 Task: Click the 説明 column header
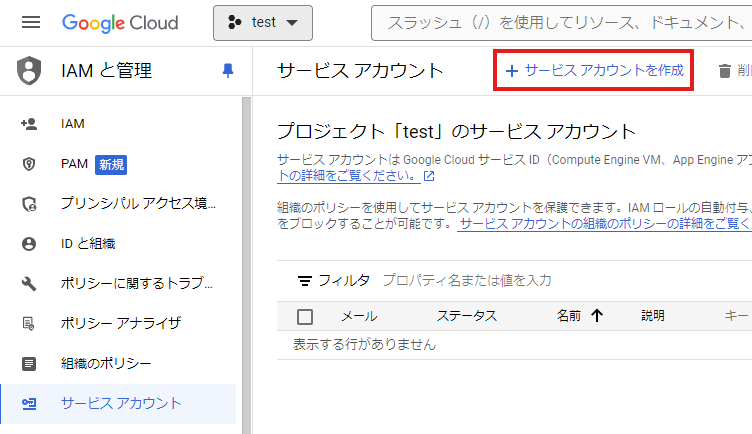[653, 316]
